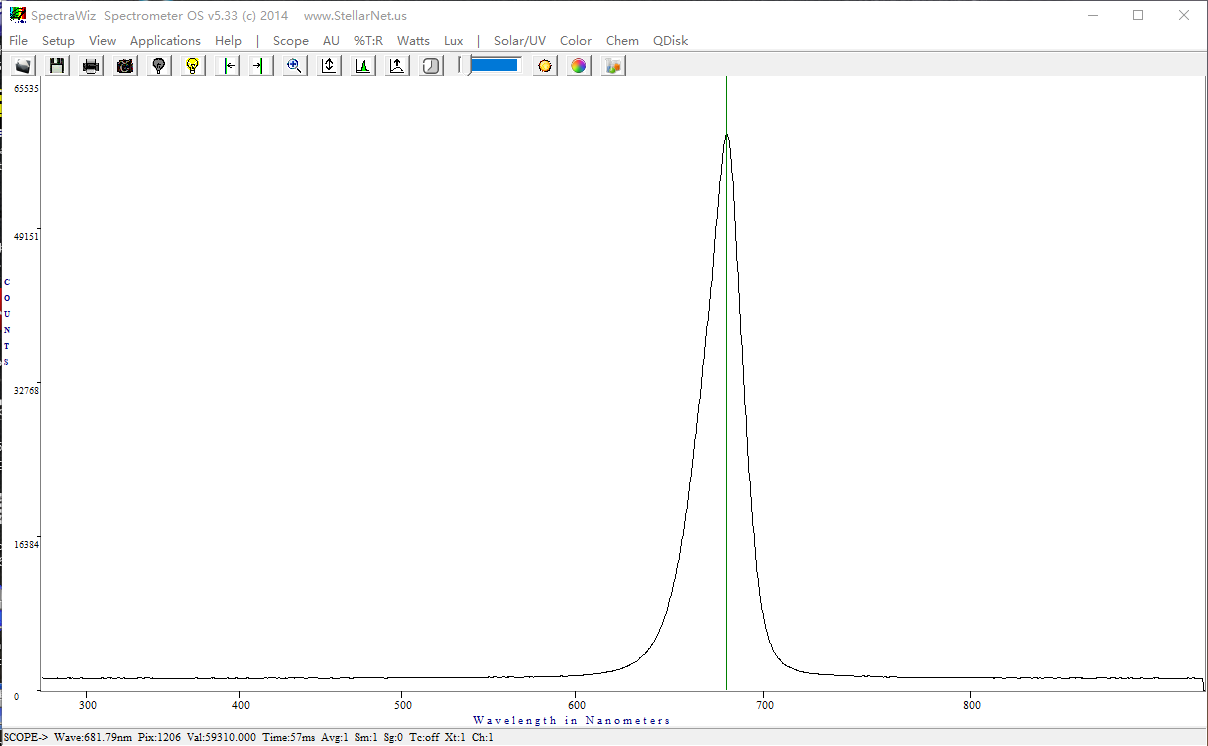
Task: Click the rounded square toolbar icon
Action: tap(431, 66)
